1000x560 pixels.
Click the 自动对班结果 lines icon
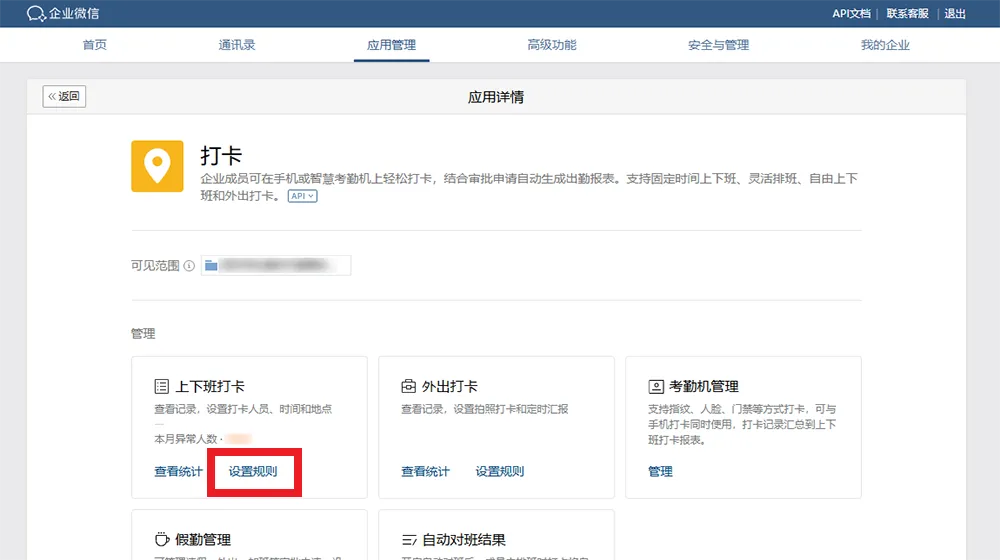409,540
